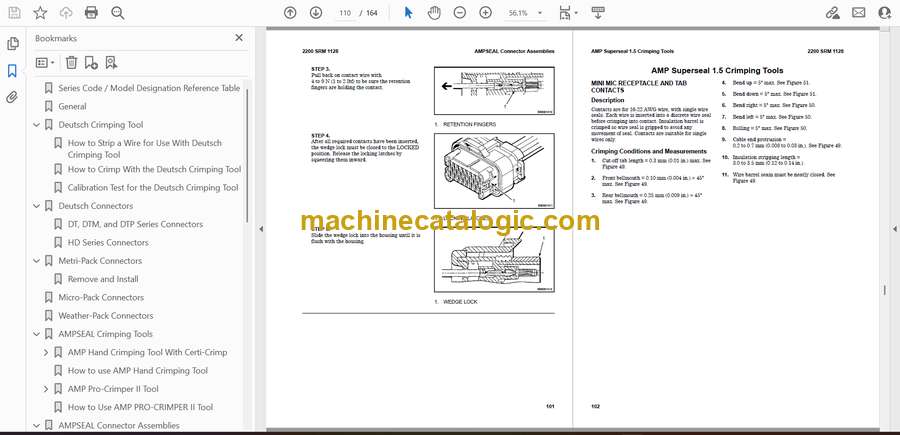Collapse the Deutsch Connectors bookmark
Viewport: 900px width, 435px height.
[x=37, y=205]
